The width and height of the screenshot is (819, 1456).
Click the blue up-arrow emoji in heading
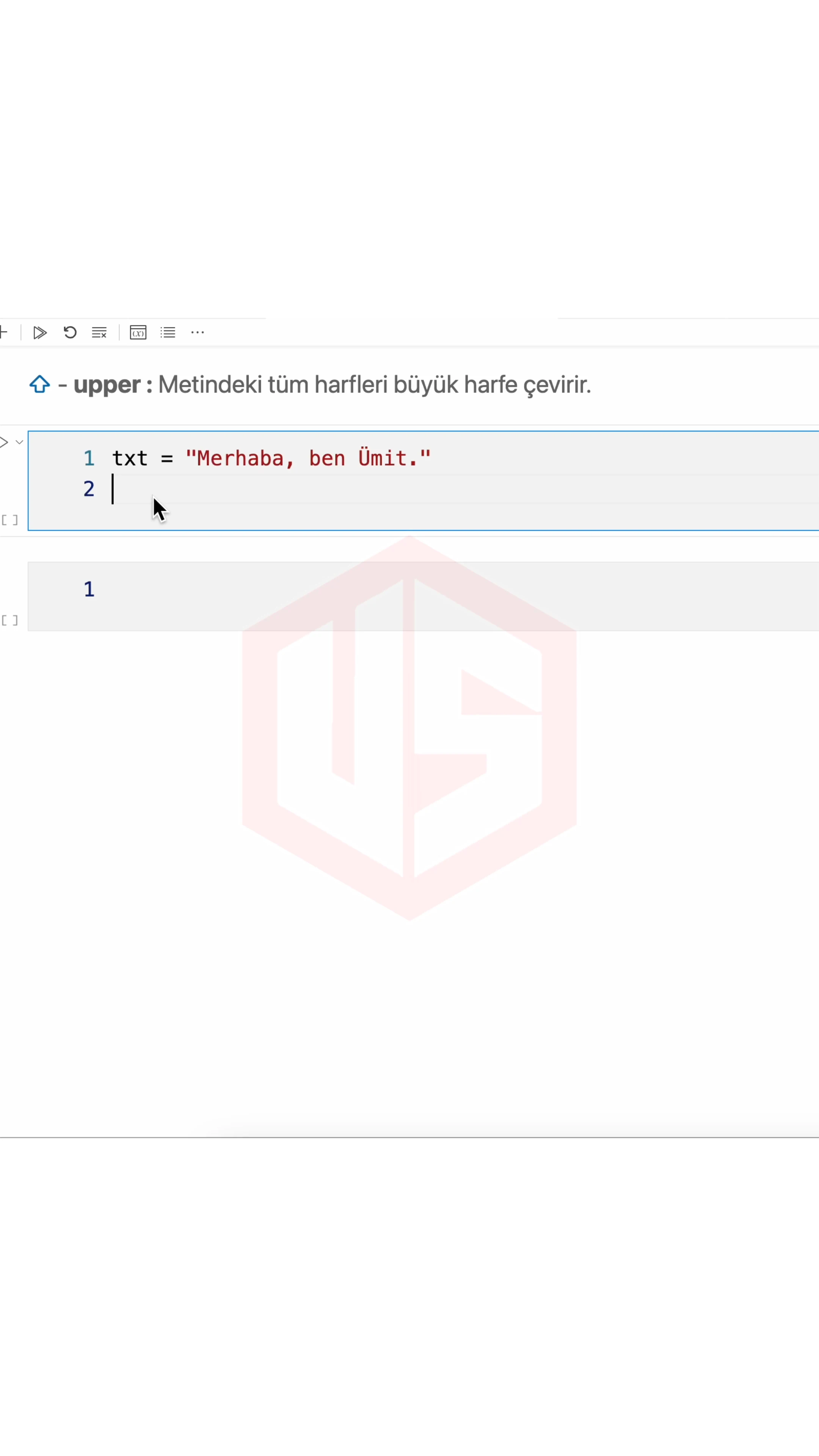[39, 384]
